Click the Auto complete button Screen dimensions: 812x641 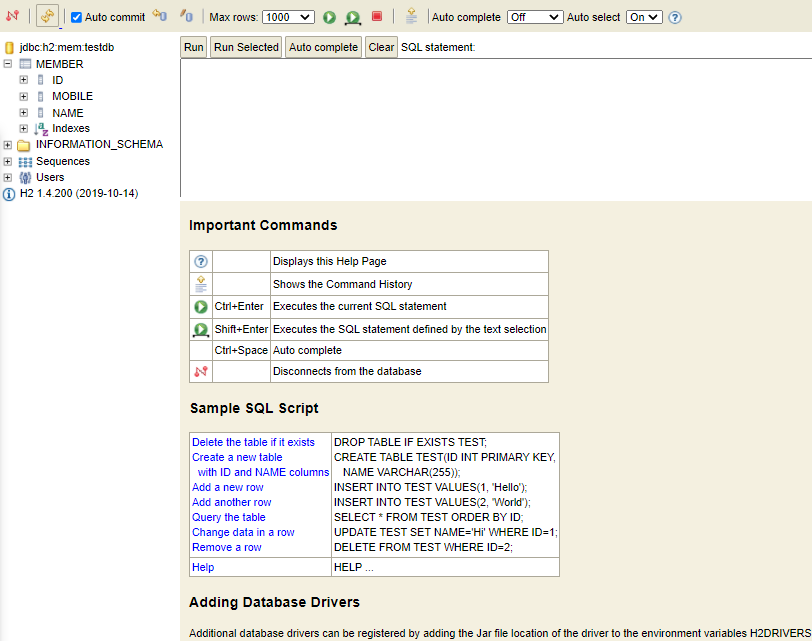click(323, 47)
